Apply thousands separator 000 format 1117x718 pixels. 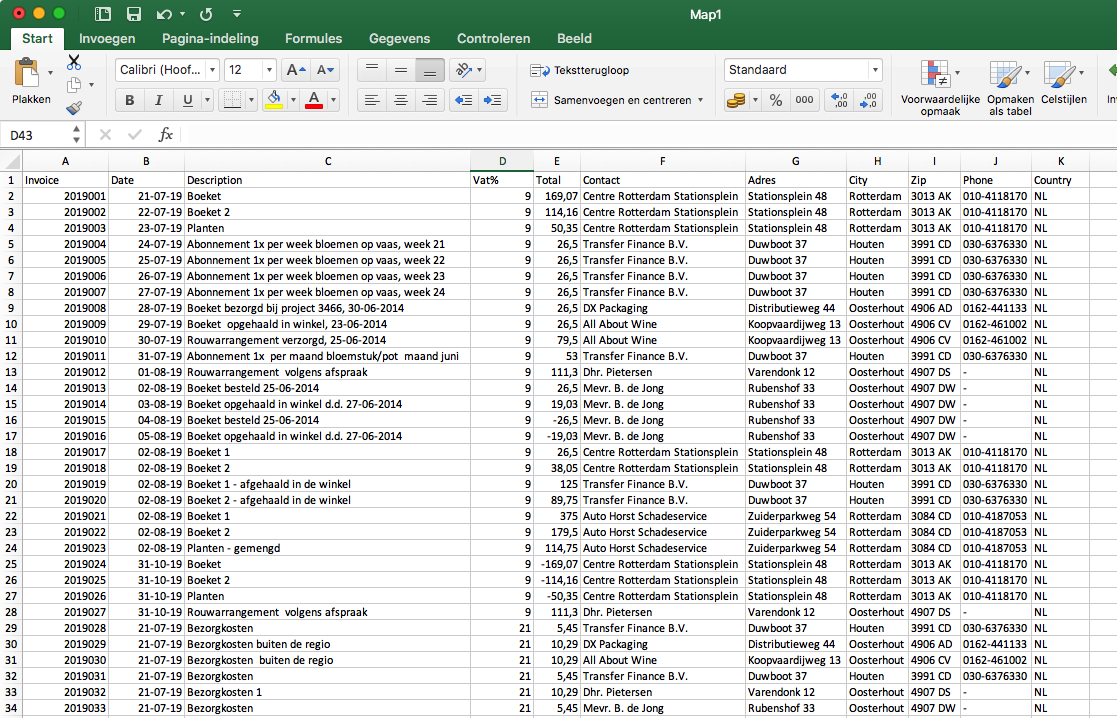point(804,100)
